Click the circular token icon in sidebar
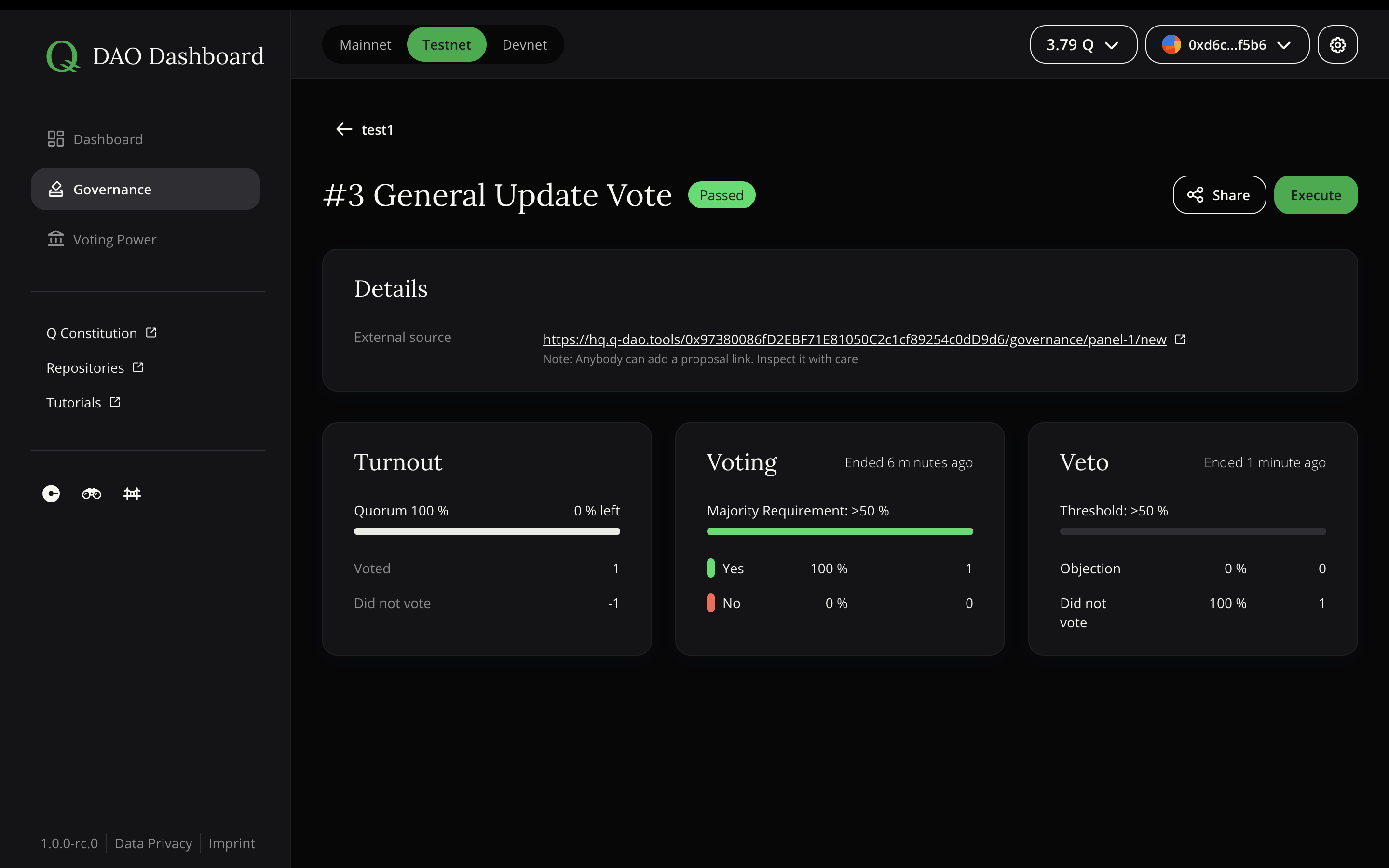 (51, 494)
